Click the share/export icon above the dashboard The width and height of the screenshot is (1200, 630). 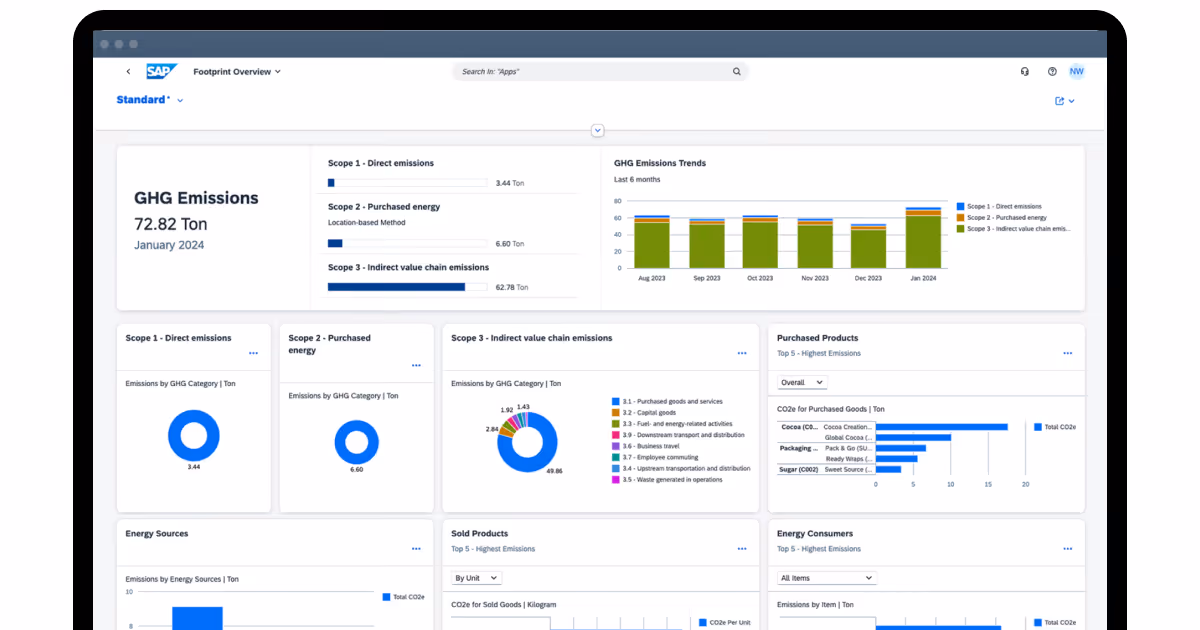pos(1060,101)
